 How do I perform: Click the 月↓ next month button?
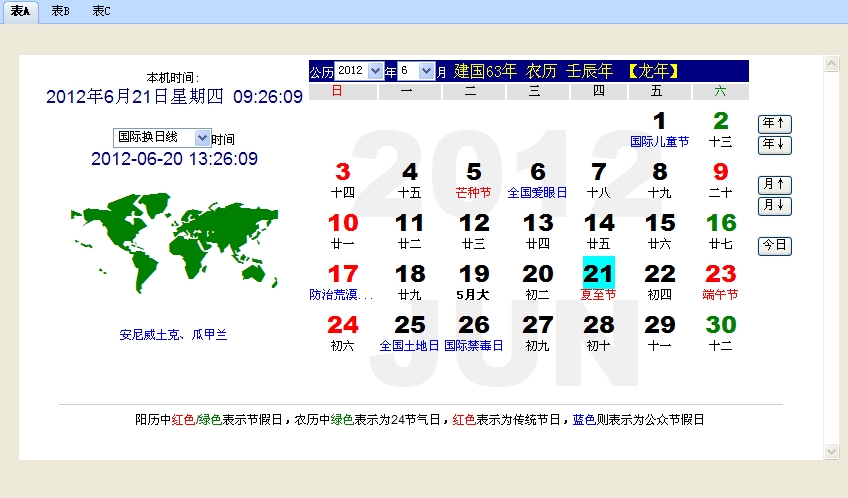coord(774,206)
